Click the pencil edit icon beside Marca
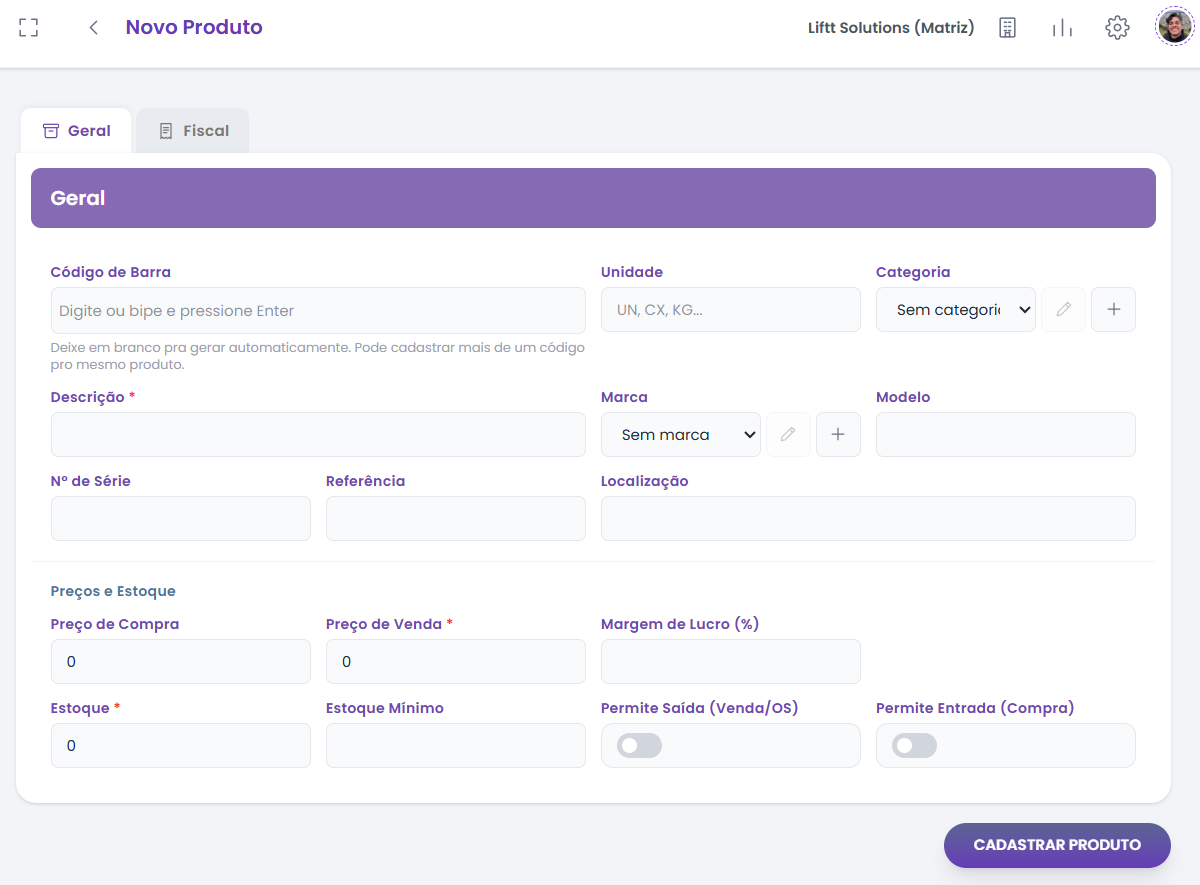1200x885 pixels. pos(788,434)
